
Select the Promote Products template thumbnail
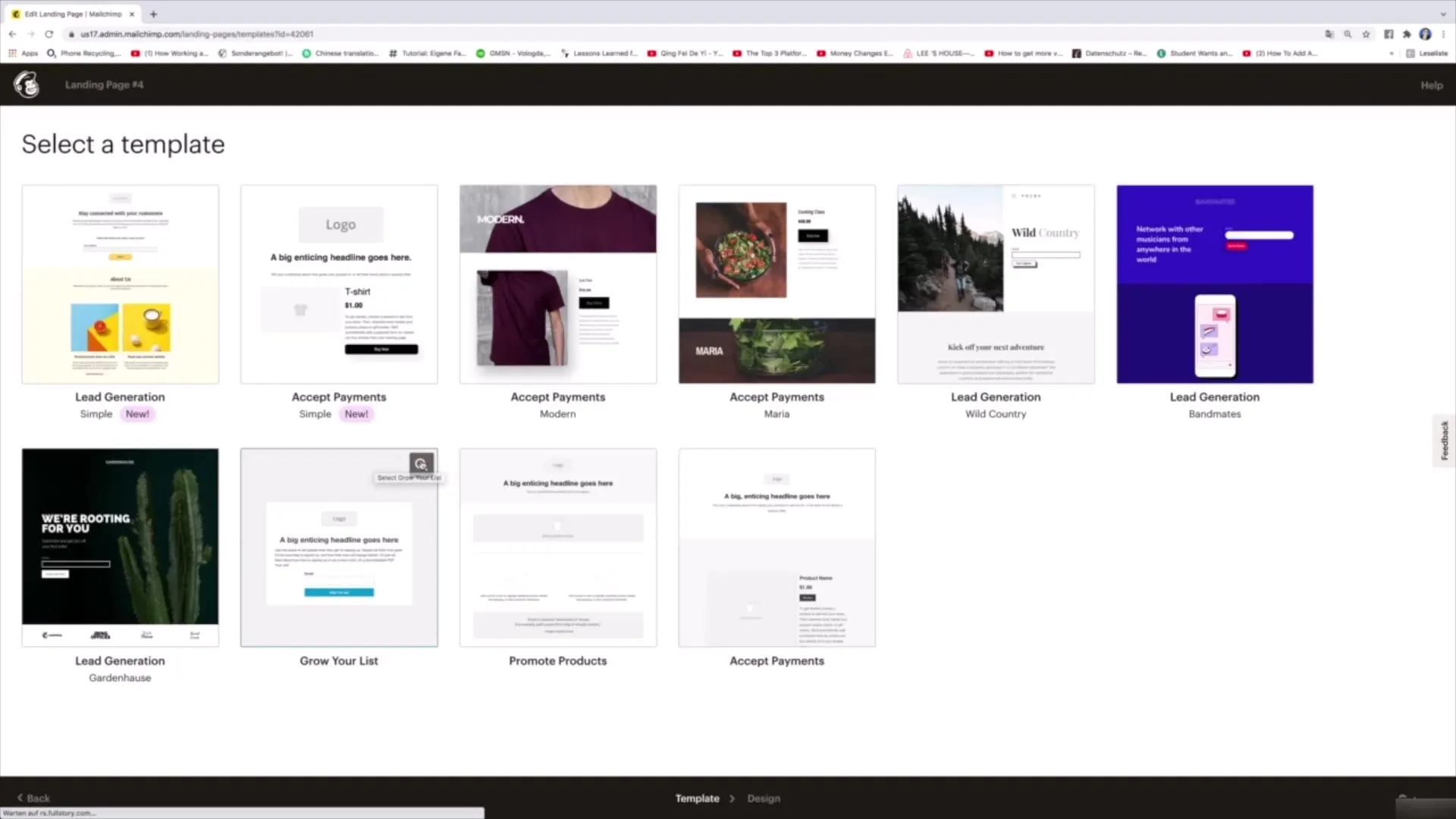click(558, 548)
